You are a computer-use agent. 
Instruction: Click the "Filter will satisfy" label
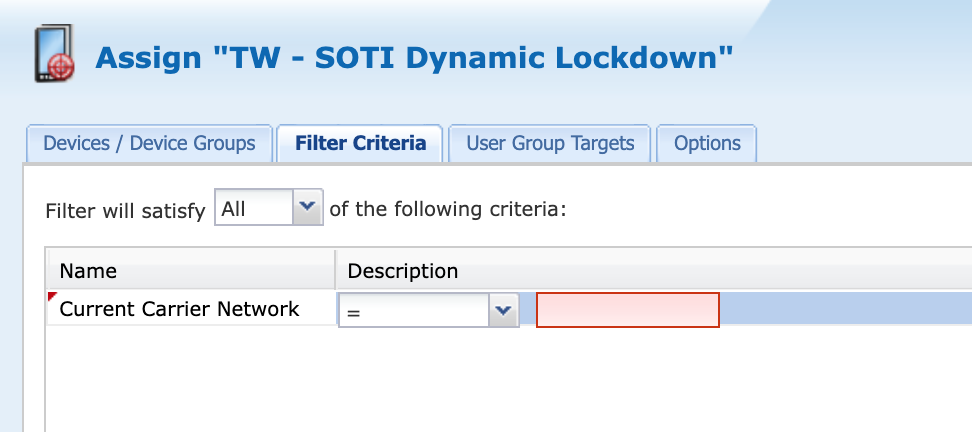click(125, 210)
